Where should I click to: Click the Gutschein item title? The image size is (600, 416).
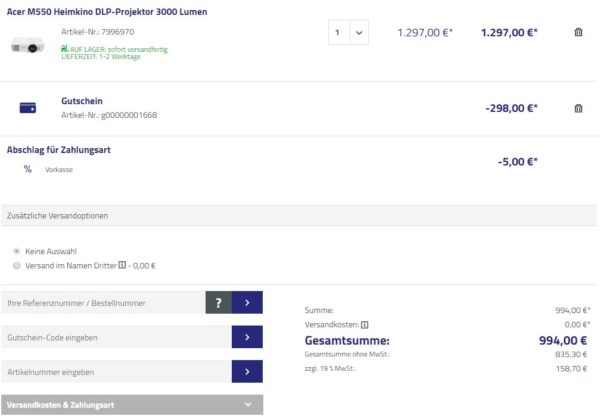pyautogui.click(x=82, y=101)
